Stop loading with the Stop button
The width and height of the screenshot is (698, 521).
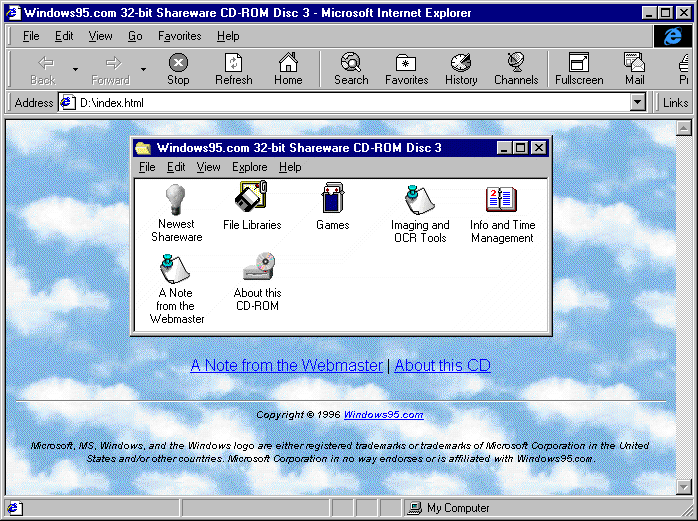(178, 69)
